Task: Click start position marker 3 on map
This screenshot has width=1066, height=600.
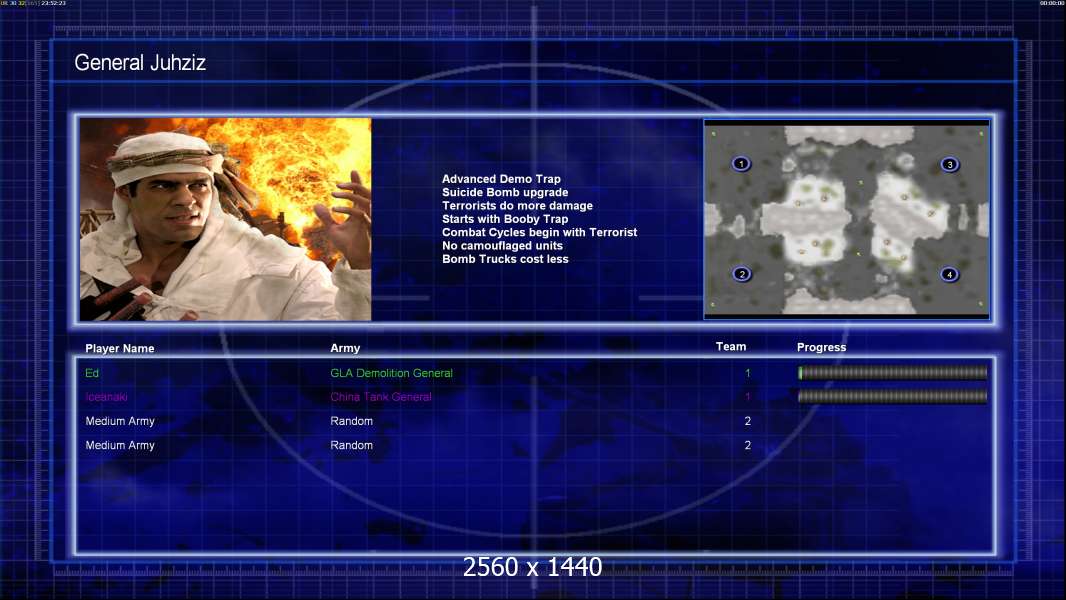Action: click(x=950, y=164)
